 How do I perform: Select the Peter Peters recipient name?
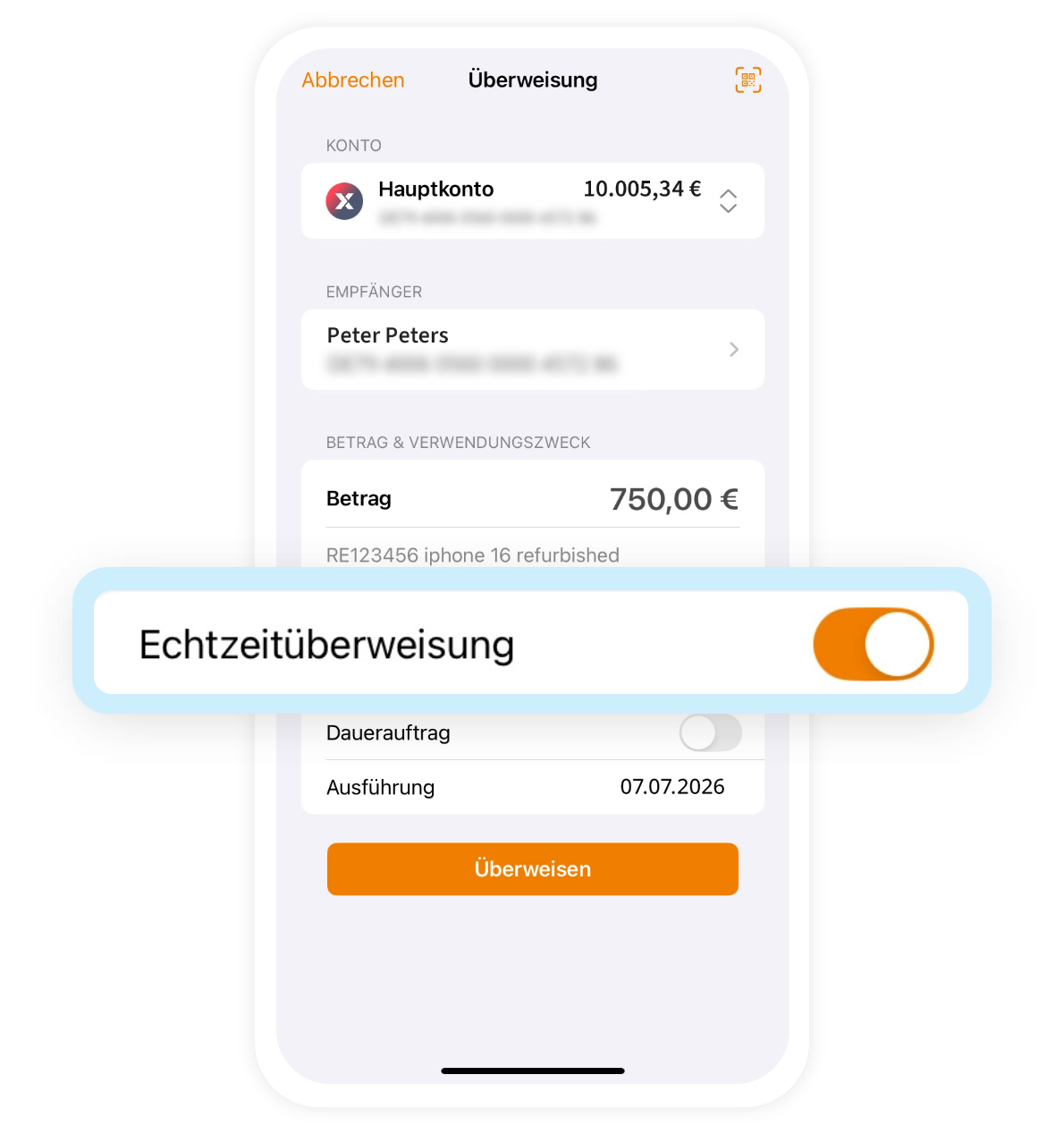388,335
